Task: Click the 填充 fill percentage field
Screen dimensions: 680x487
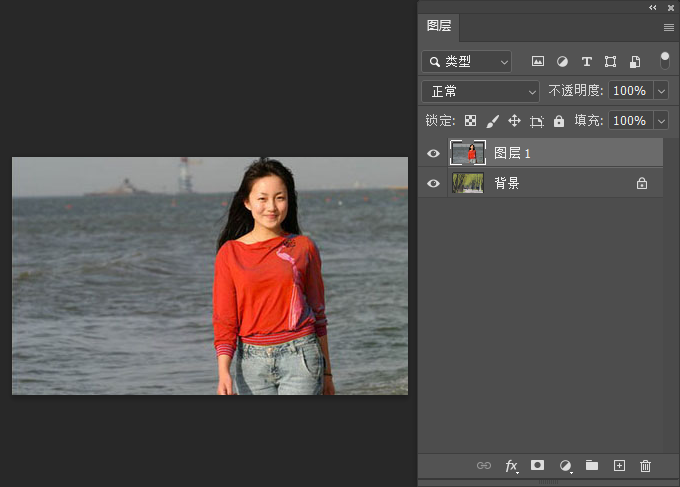Action: click(629, 121)
